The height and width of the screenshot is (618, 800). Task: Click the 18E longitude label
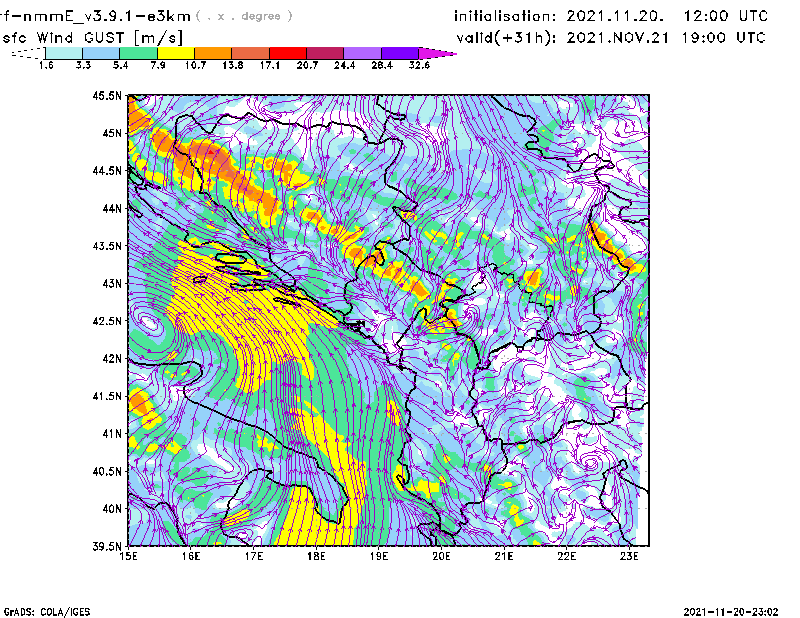pos(316,556)
